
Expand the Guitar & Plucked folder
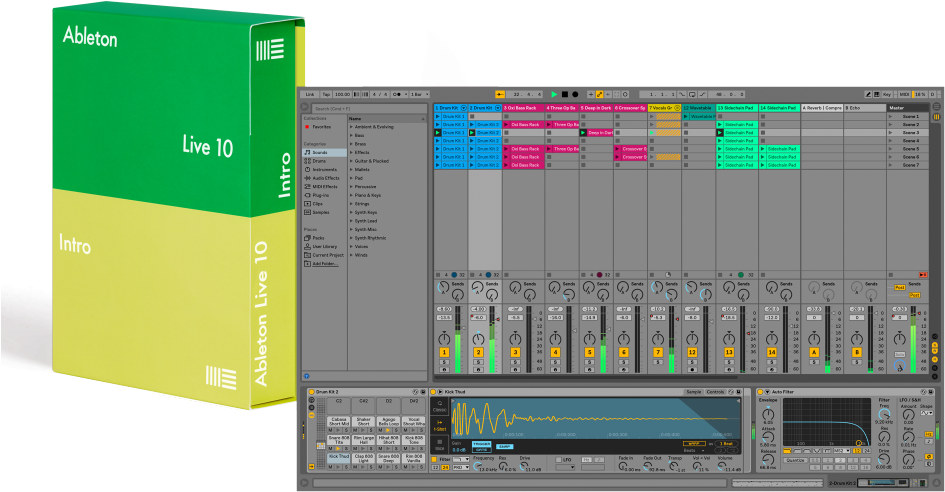click(x=351, y=161)
